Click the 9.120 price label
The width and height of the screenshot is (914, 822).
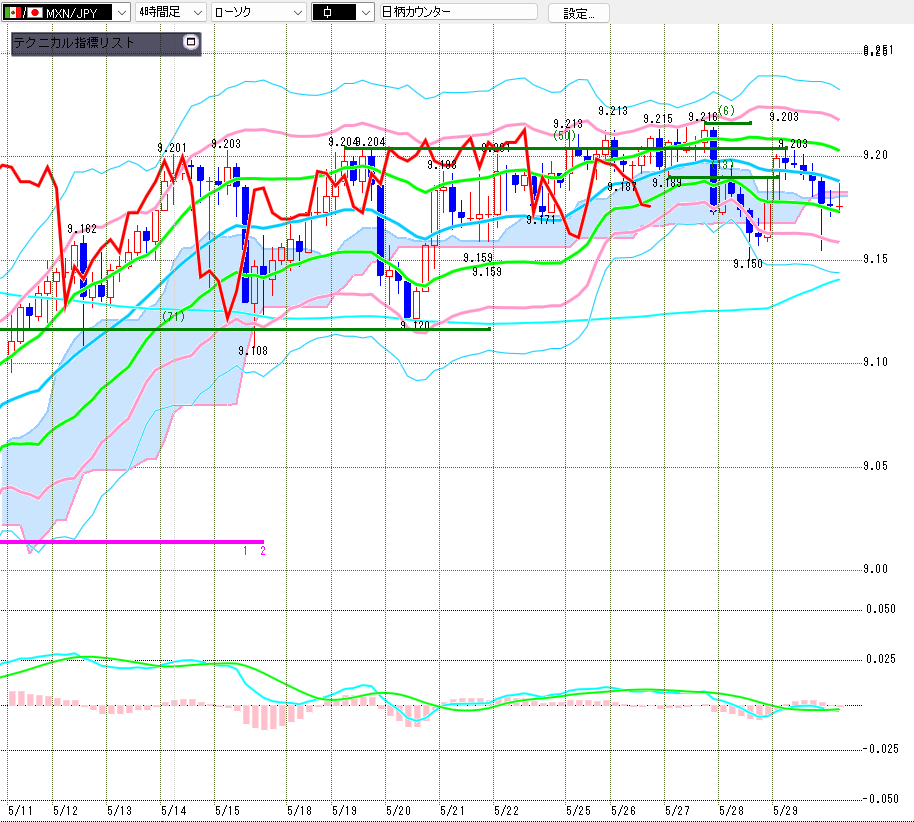[x=415, y=325]
